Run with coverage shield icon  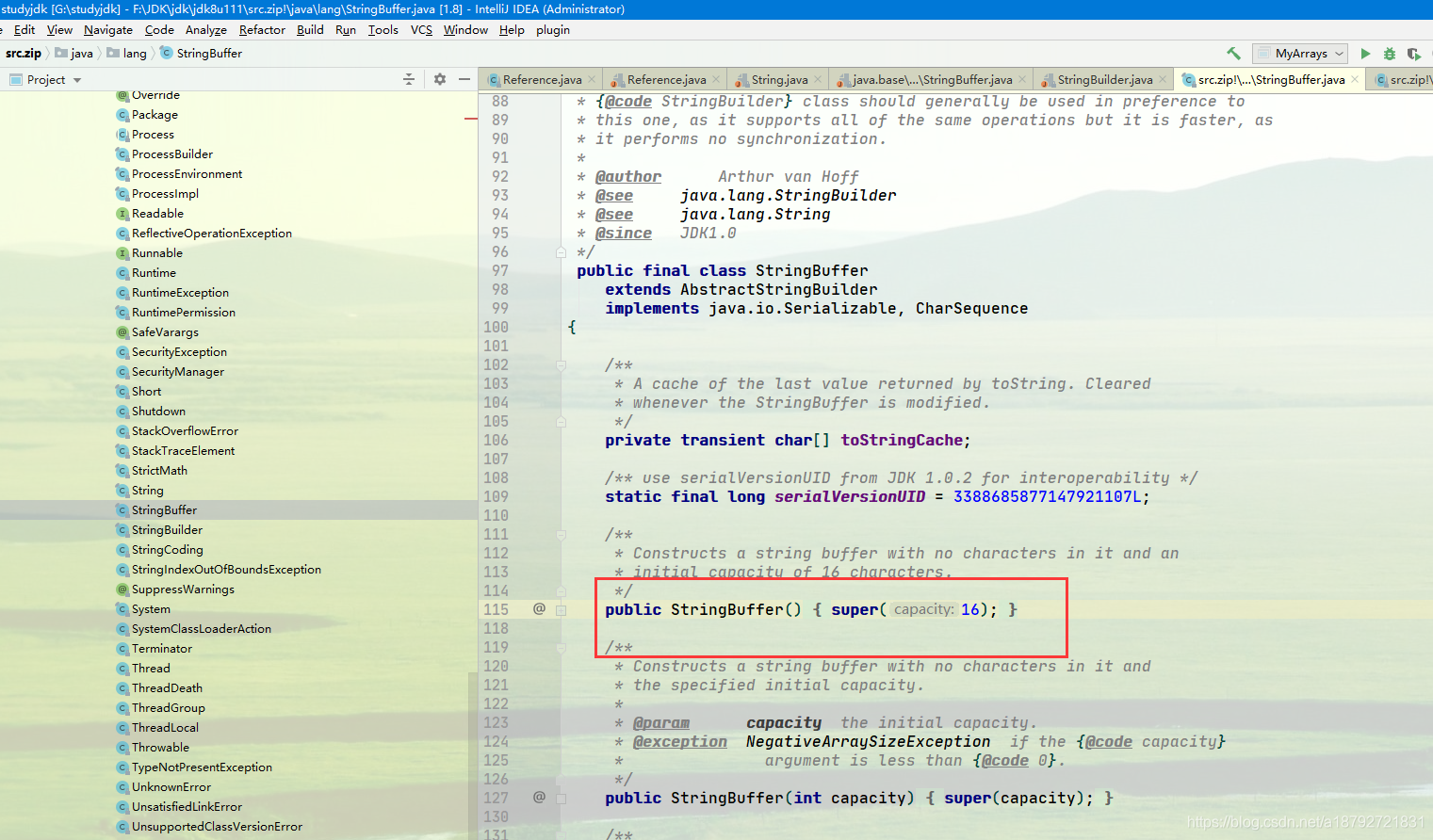coord(1413,54)
